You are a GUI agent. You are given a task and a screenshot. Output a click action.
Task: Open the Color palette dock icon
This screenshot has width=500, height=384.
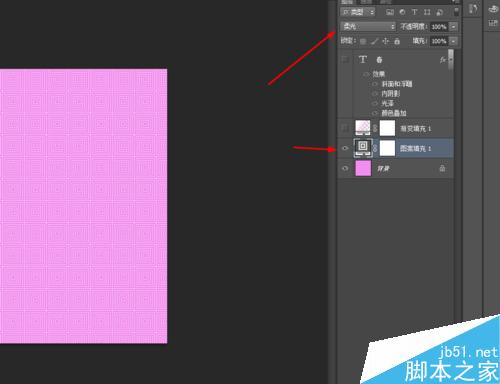[493, 9]
